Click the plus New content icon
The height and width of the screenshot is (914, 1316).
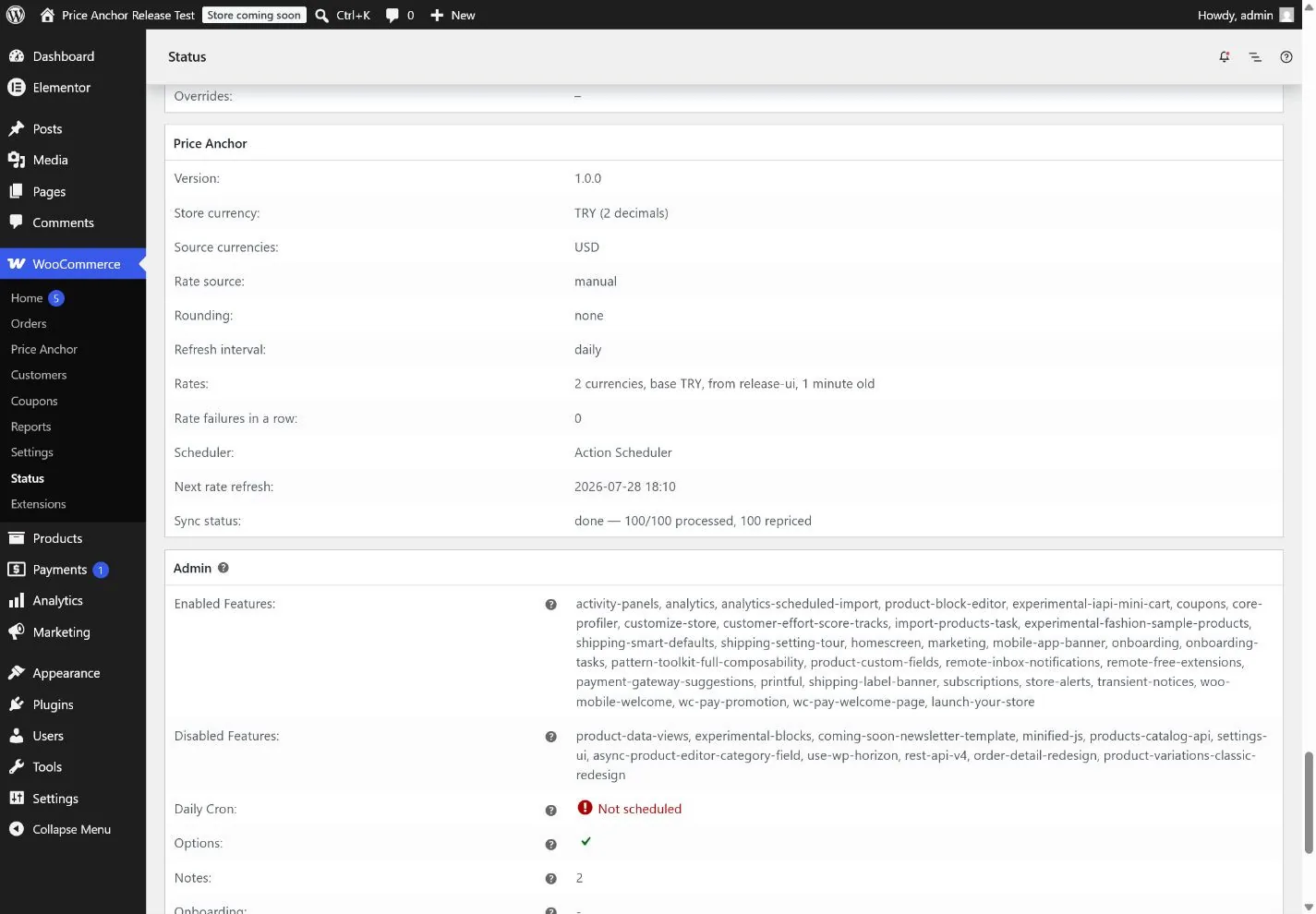point(438,16)
